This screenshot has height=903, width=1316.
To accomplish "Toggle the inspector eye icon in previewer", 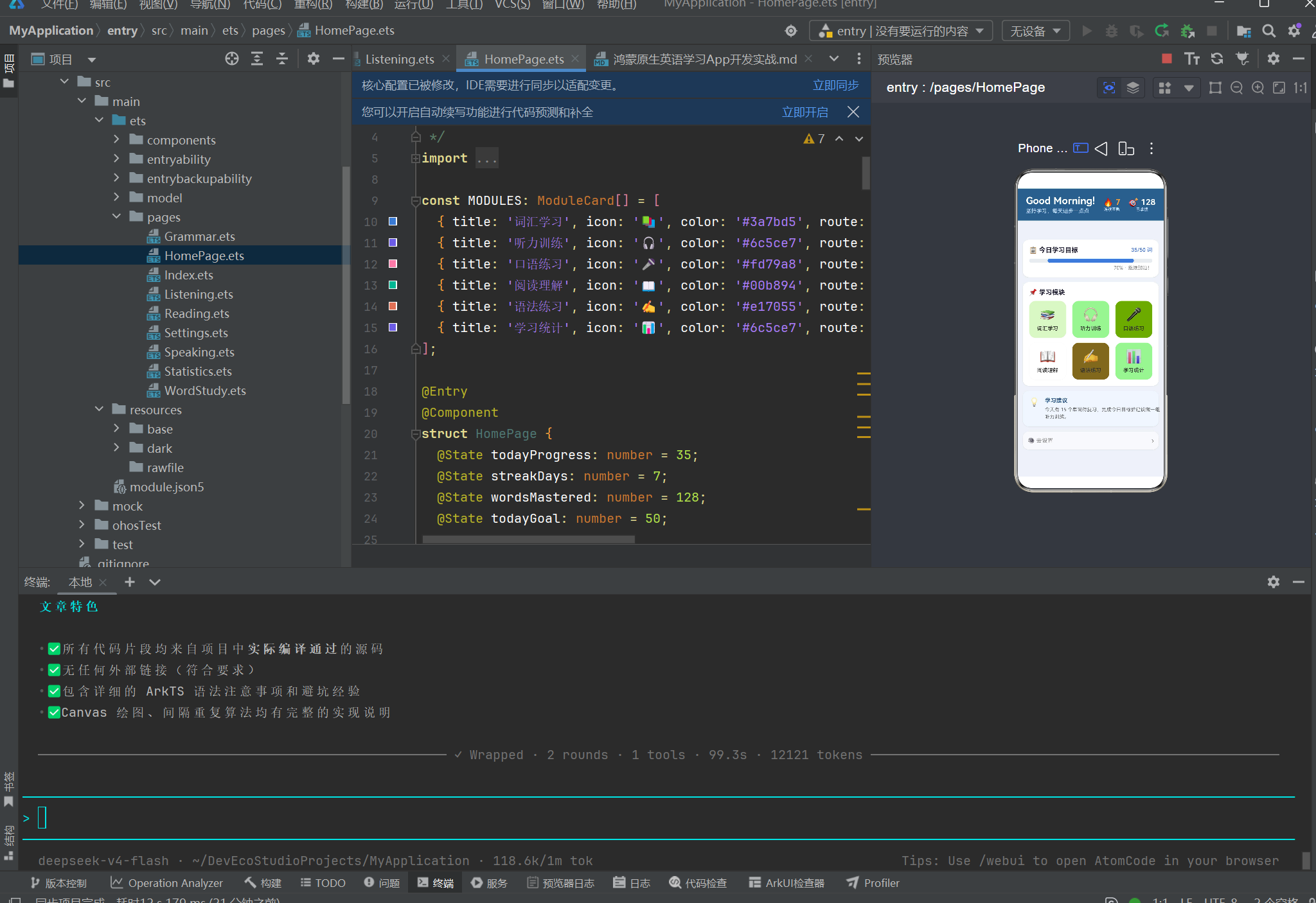I will tap(1109, 88).
